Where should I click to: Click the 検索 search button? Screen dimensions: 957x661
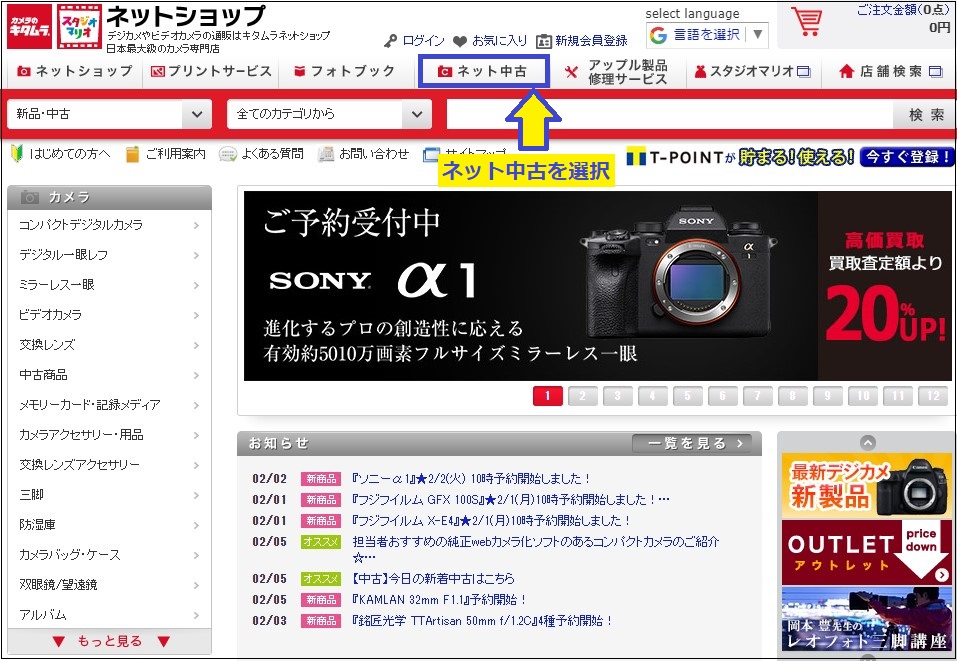tap(926, 114)
